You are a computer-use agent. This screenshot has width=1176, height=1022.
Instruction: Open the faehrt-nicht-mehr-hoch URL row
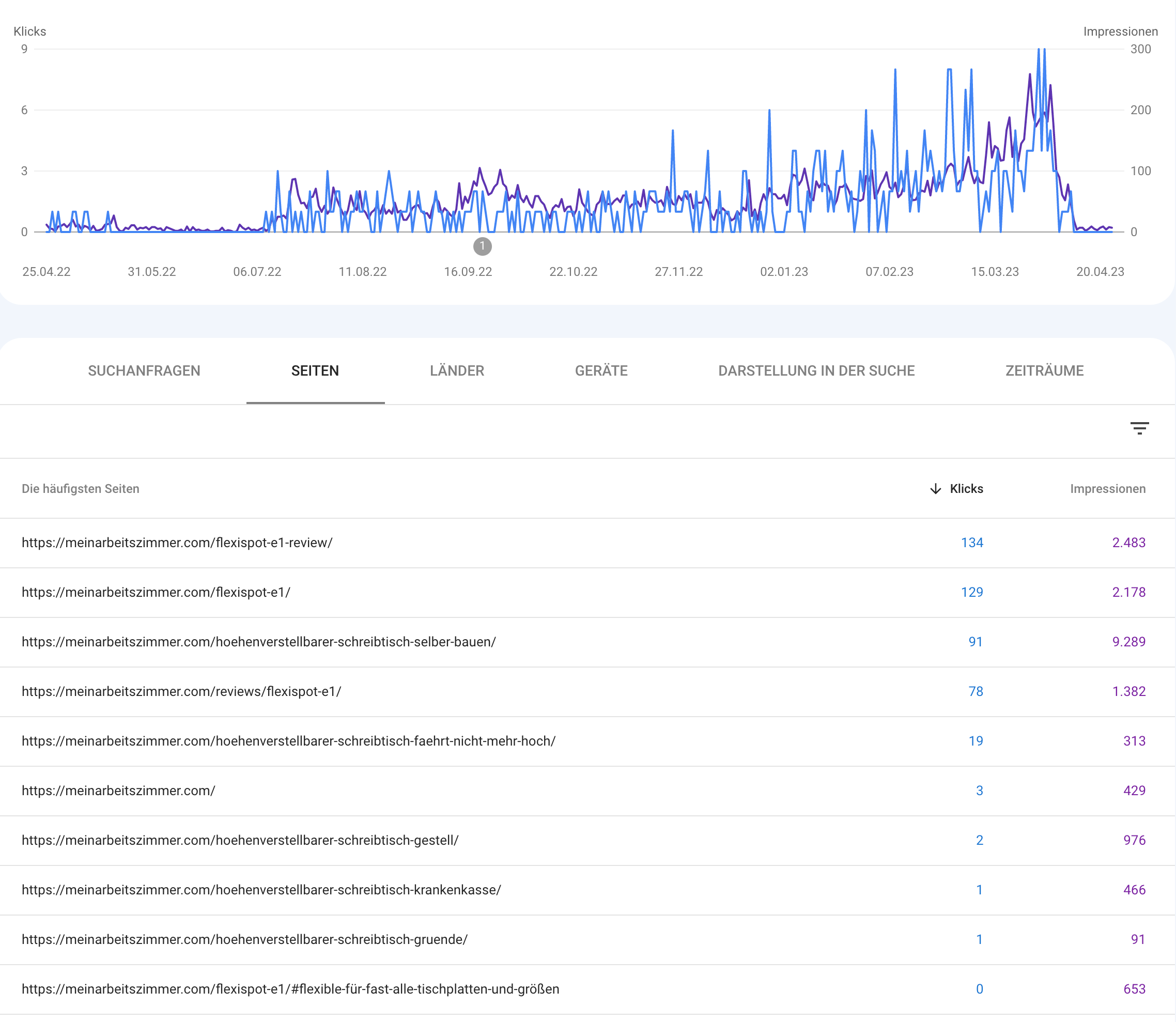[587, 741]
